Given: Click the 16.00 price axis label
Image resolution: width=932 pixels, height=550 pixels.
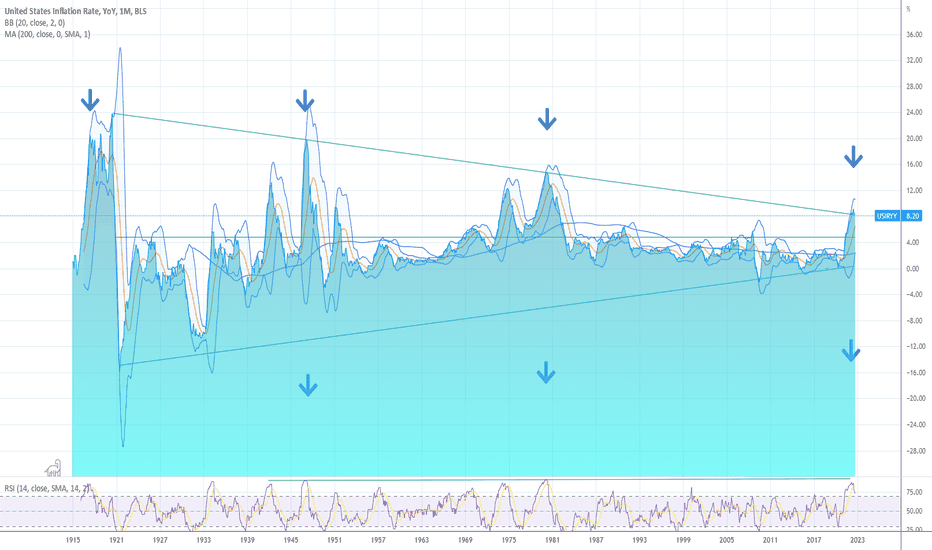Looking at the screenshot, I should point(914,164).
